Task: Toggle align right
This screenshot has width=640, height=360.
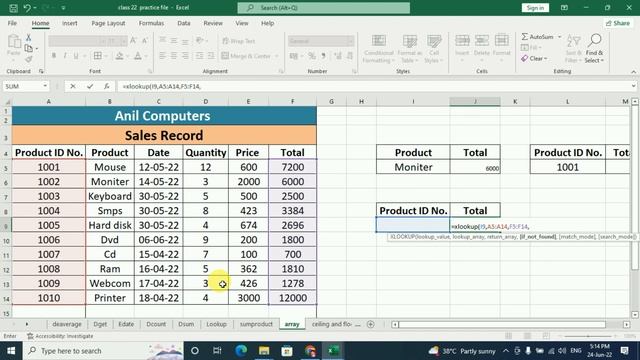Action: click(x=185, y=56)
